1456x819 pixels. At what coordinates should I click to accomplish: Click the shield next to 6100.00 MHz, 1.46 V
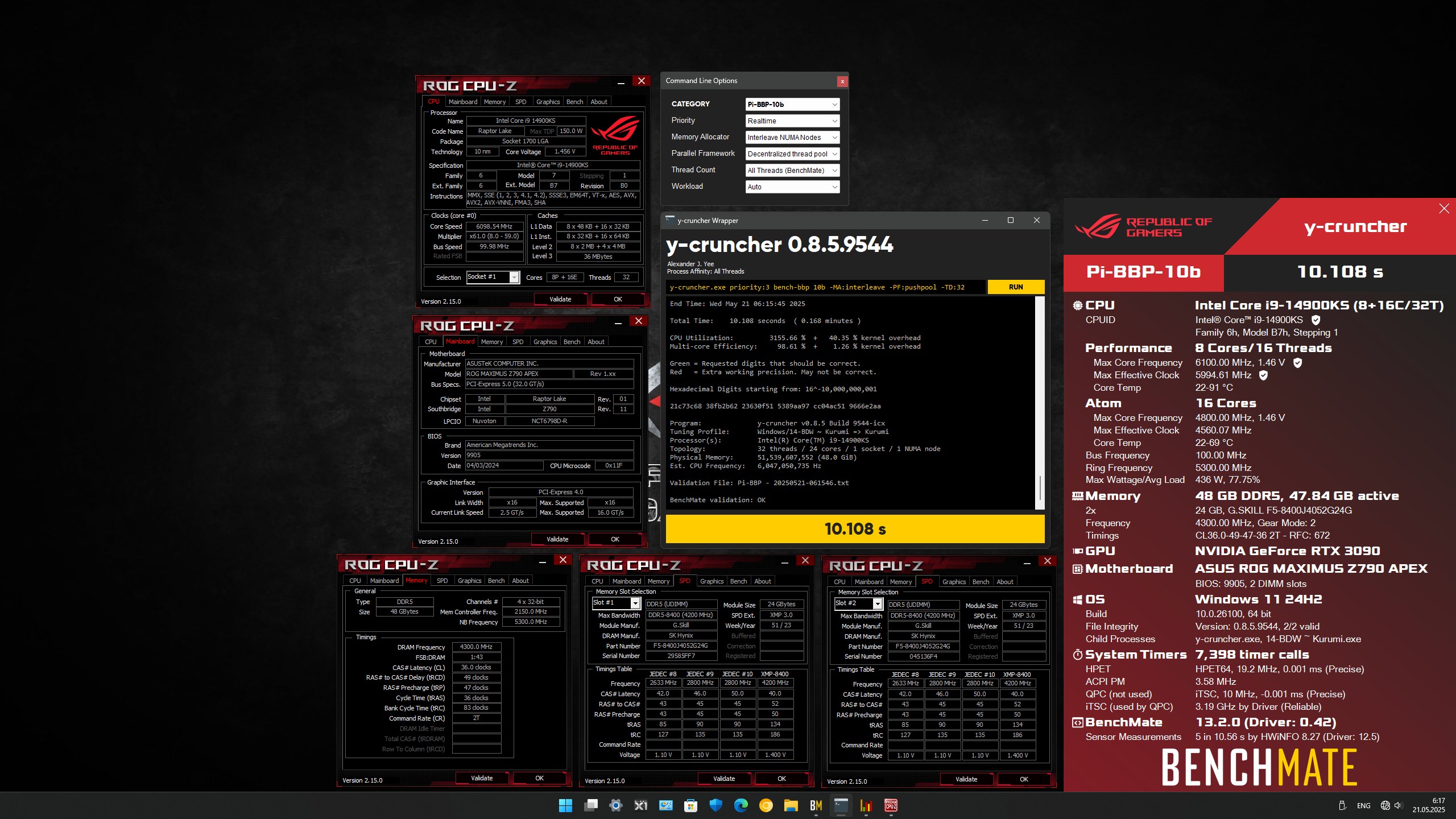pyautogui.click(x=1297, y=363)
